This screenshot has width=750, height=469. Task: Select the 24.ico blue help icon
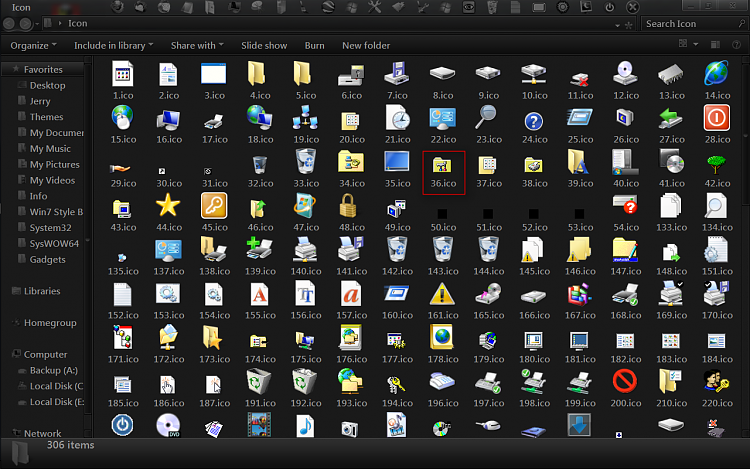(x=534, y=121)
